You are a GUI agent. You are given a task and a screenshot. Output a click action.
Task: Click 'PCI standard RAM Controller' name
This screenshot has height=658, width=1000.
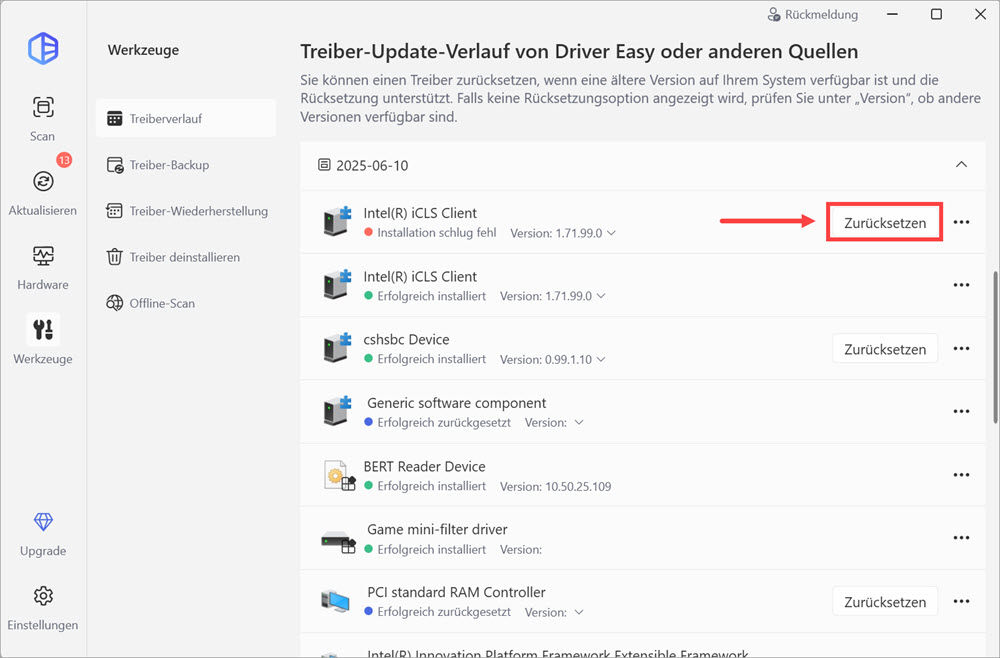457,592
